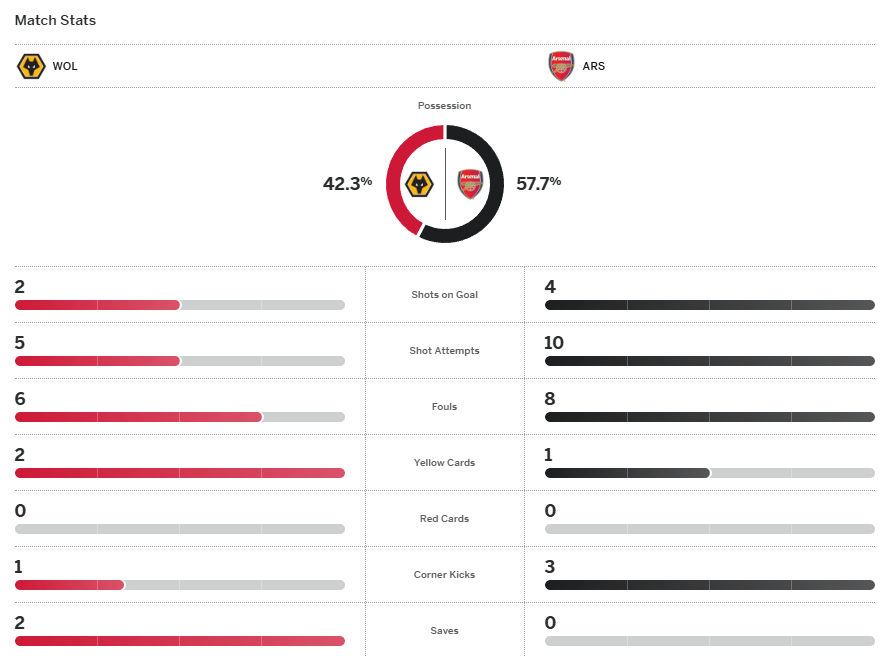Click the Arsenal Shot Attempts bar
The height and width of the screenshot is (656, 892).
tap(709, 361)
